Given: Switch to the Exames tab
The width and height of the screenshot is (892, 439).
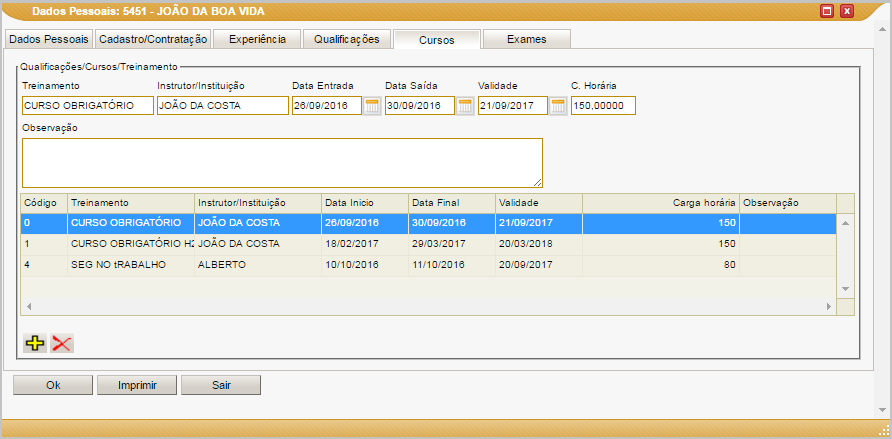Looking at the screenshot, I should (x=527, y=39).
